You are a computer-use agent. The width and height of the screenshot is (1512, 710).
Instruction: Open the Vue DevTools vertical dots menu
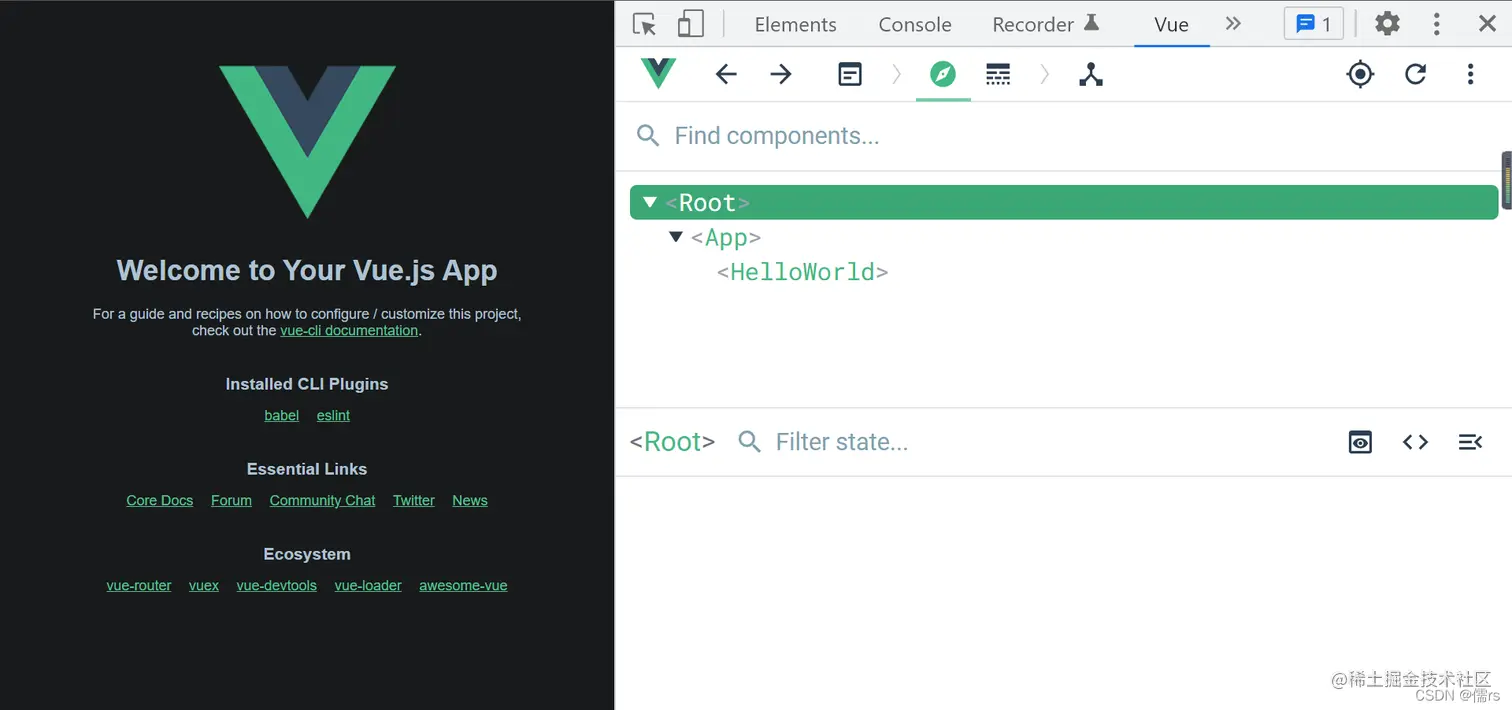click(x=1470, y=74)
